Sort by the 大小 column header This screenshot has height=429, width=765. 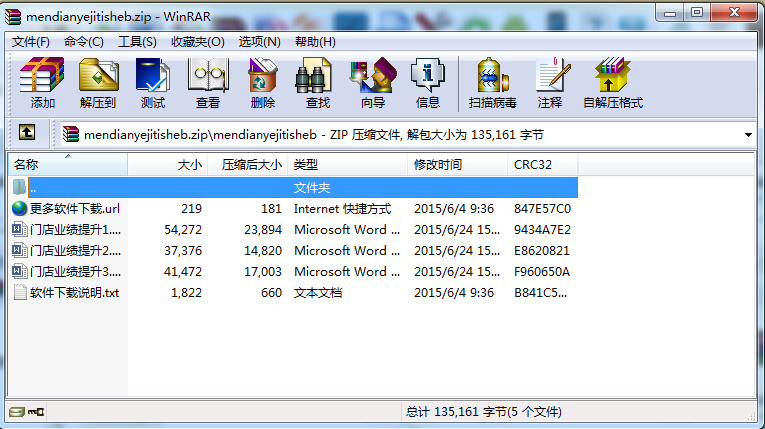point(168,164)
